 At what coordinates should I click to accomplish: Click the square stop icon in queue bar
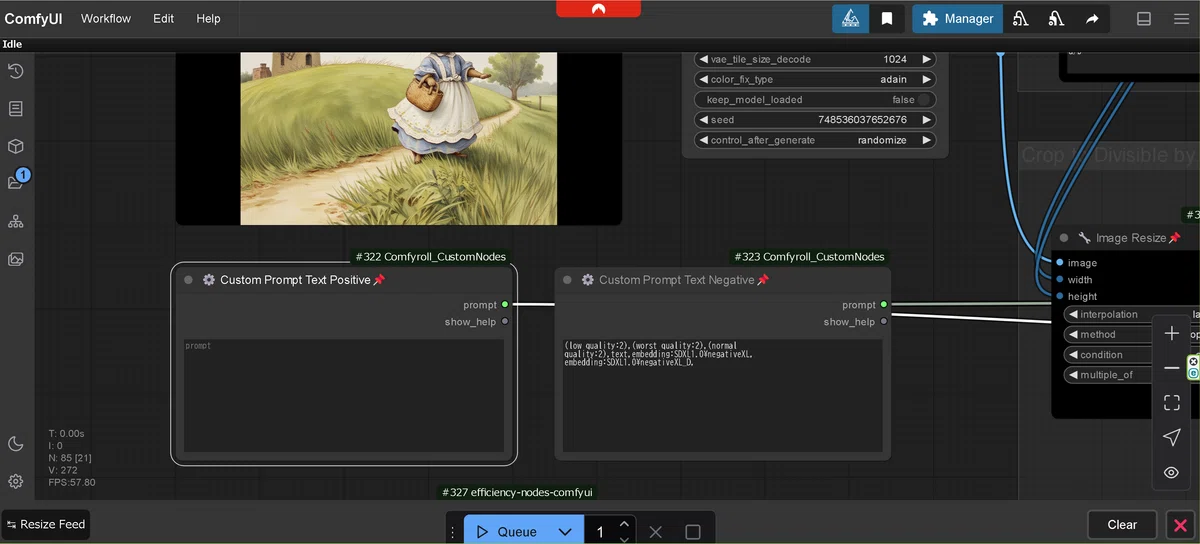[693, 532]
